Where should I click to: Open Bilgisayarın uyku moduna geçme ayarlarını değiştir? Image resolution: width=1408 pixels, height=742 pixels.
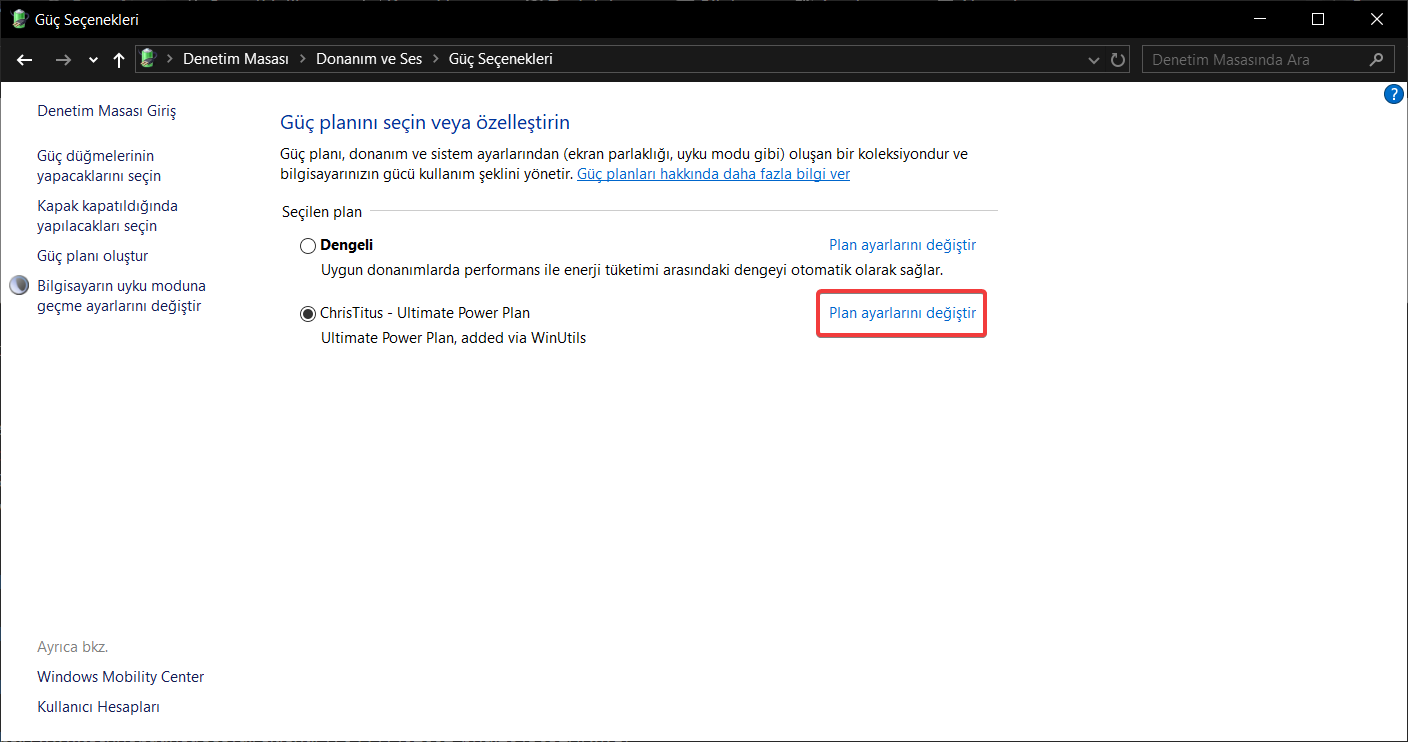121,296
